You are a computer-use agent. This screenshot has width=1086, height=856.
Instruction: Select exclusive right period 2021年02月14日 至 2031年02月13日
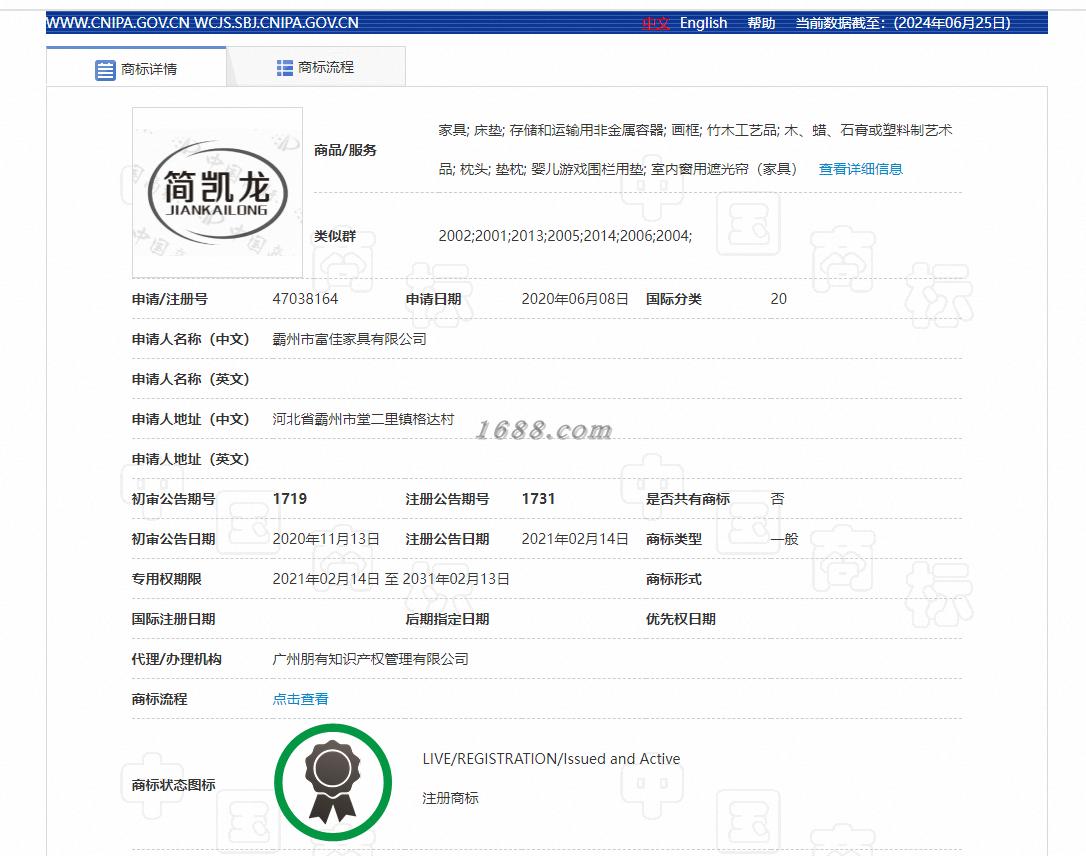pyautogui.click(x=391, y=579)
